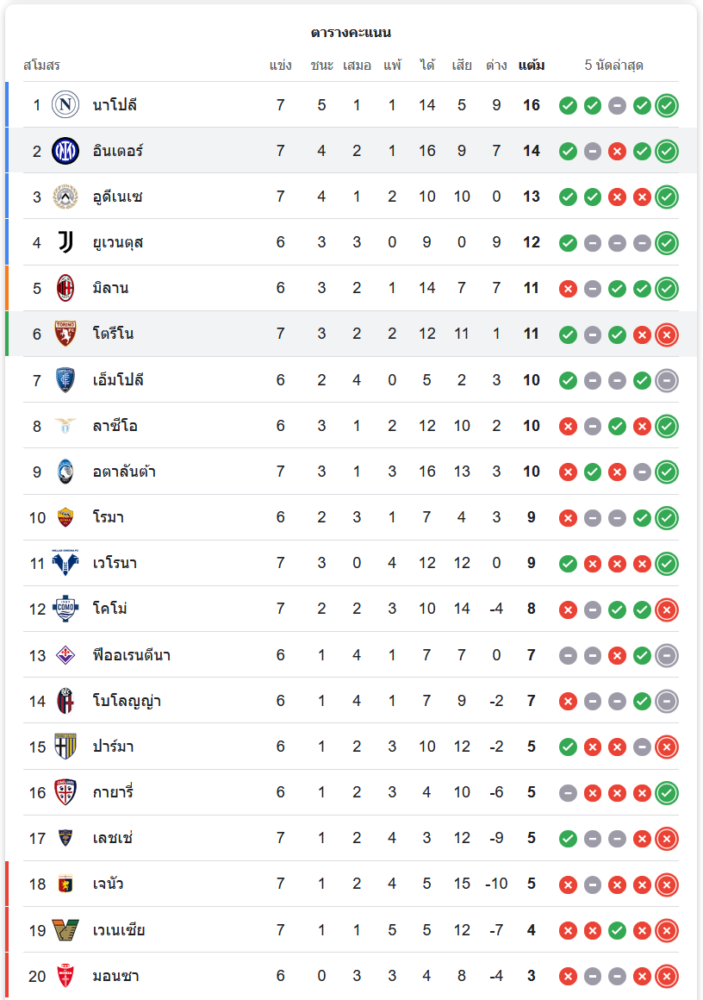Click the Genoa club crest

click(x=65, y=884)
